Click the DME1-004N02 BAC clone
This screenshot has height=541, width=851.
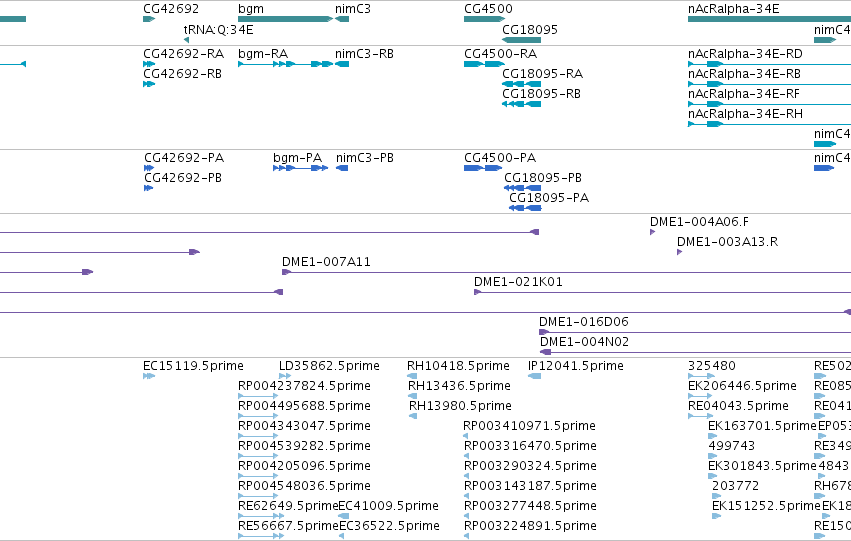point(695,352)
